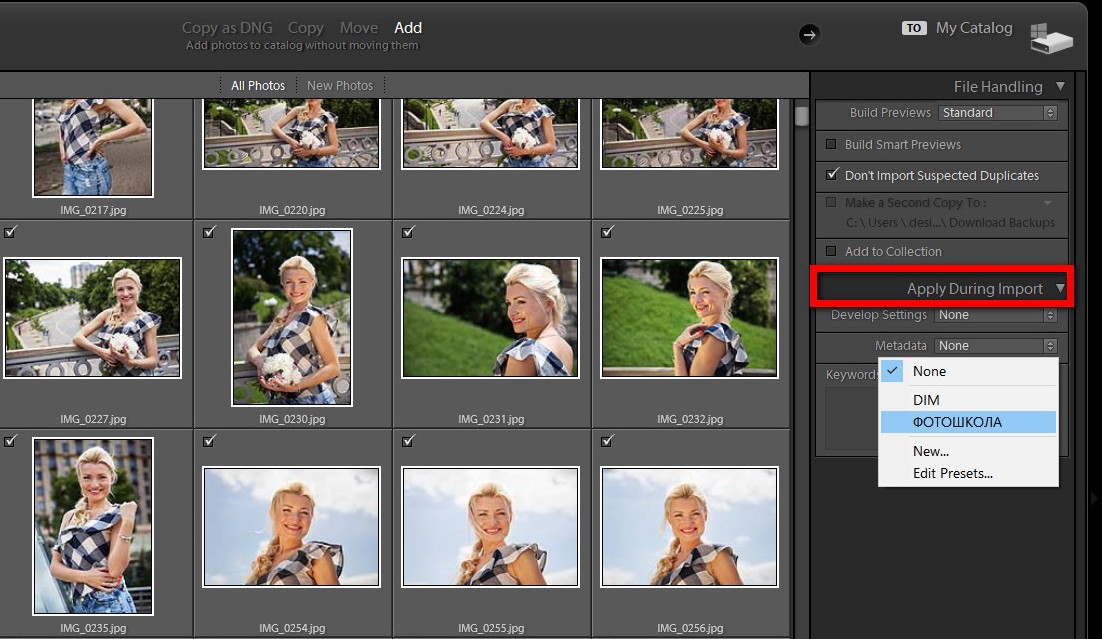The image size is (1102, 639).
Task: Collapse the Apply During Import panel
Action: tap(1060, 288)
